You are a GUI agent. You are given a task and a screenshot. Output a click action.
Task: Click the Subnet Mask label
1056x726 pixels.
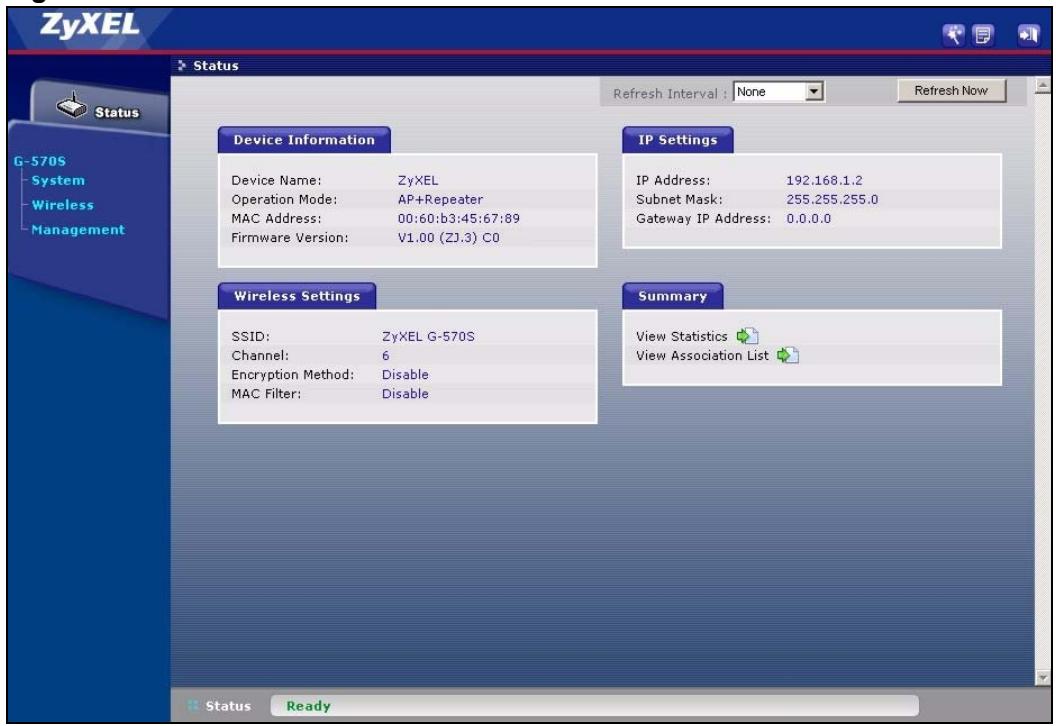[x=679, y=199]
